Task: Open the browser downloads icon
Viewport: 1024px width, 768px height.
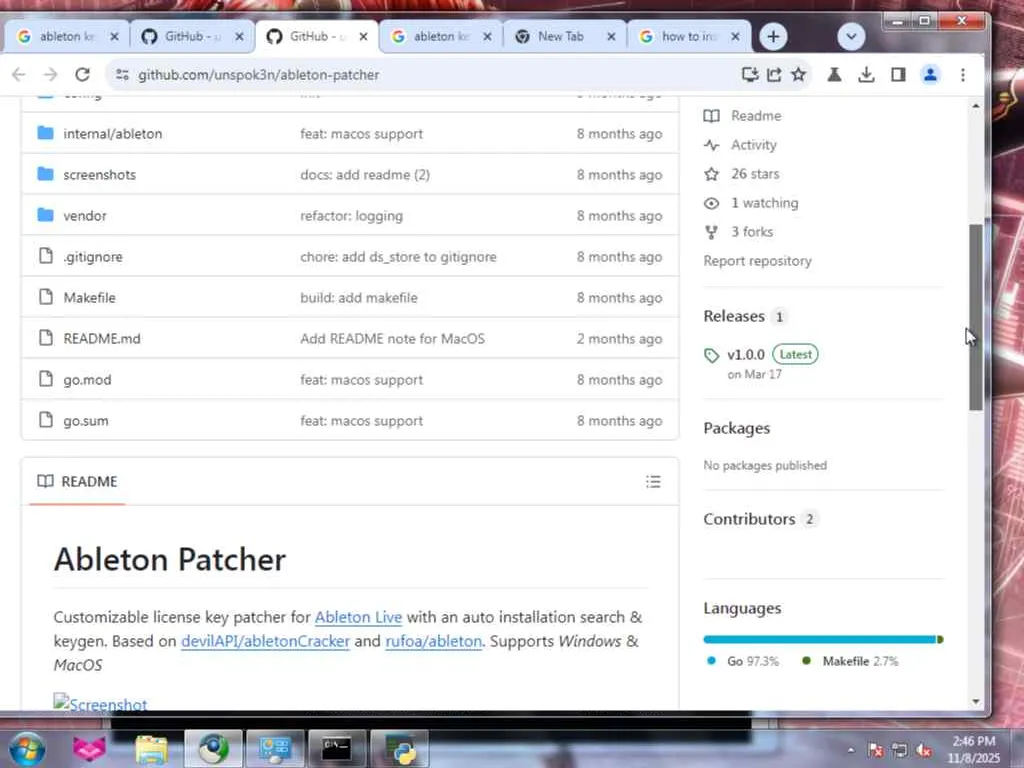Action: pos(866,74)
